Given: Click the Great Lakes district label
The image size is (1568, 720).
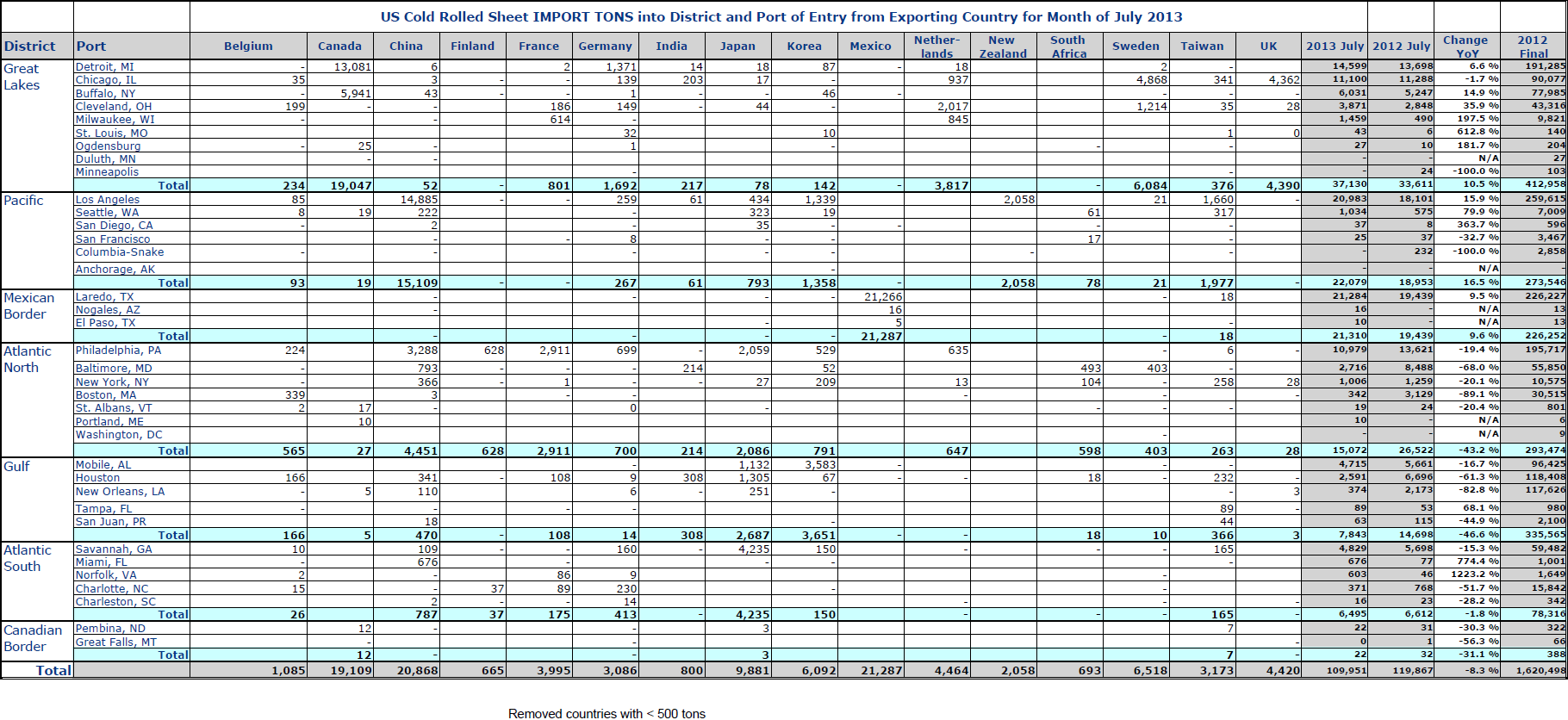Looking at the screenshot, I should (22, 77).
